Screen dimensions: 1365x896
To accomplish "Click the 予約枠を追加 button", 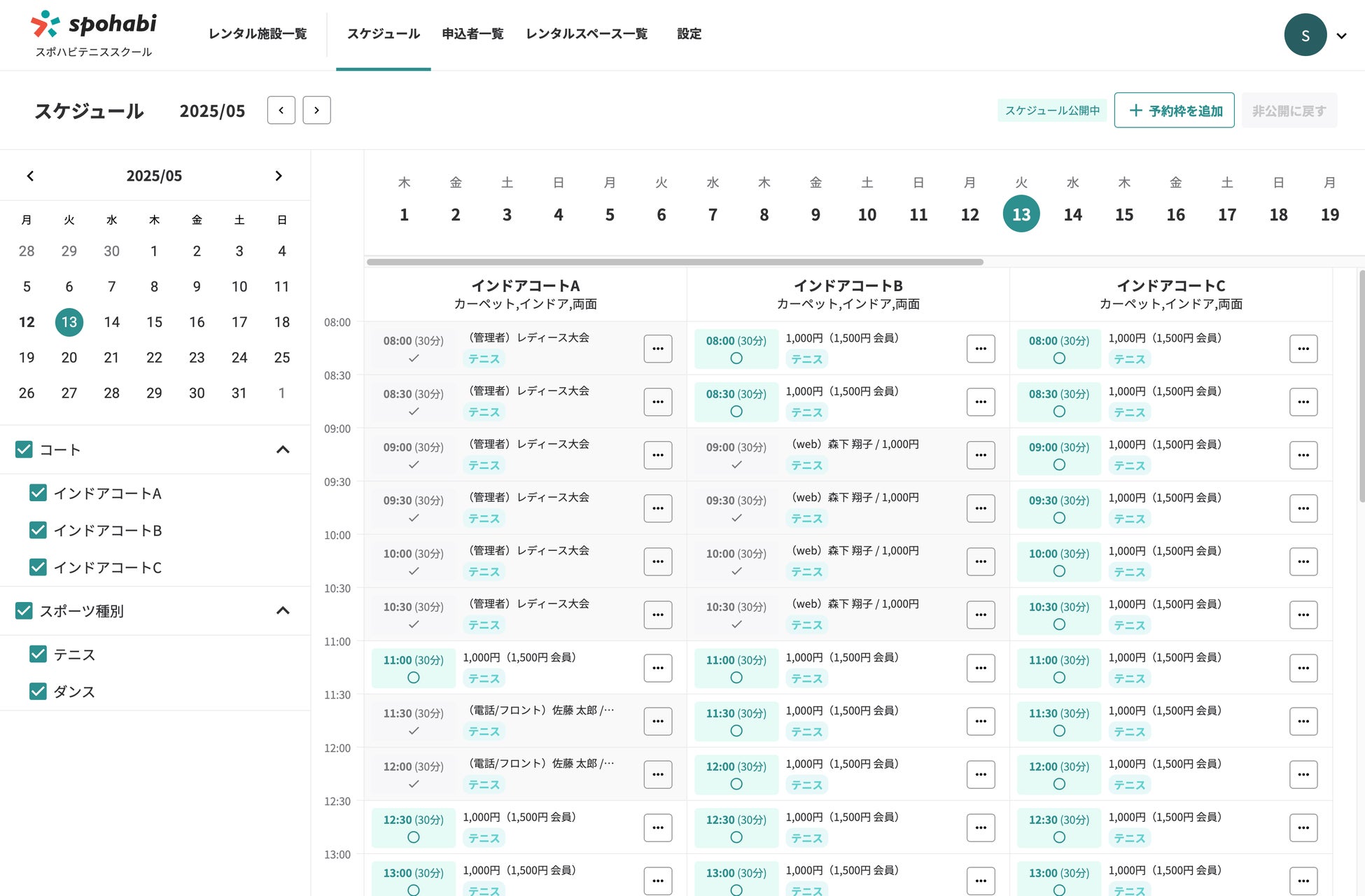I will [1174, 111].
